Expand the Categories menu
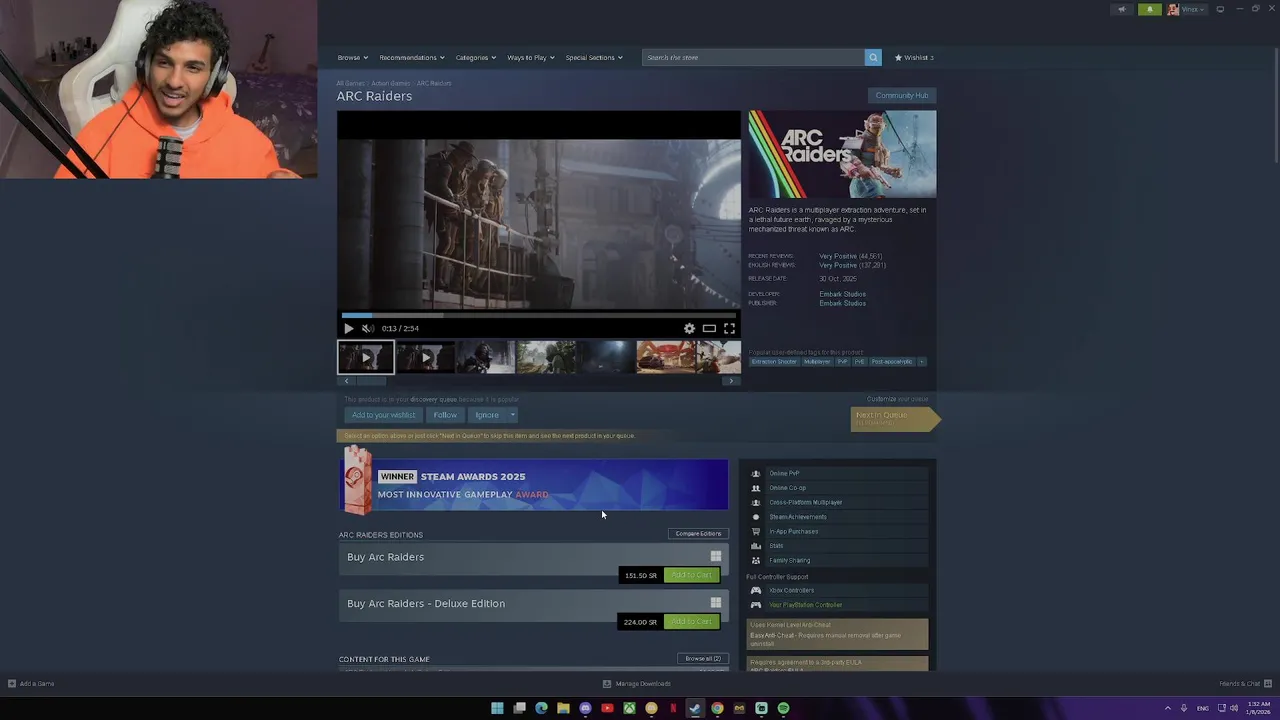1280x720 pixels. (x=476, y=57)
